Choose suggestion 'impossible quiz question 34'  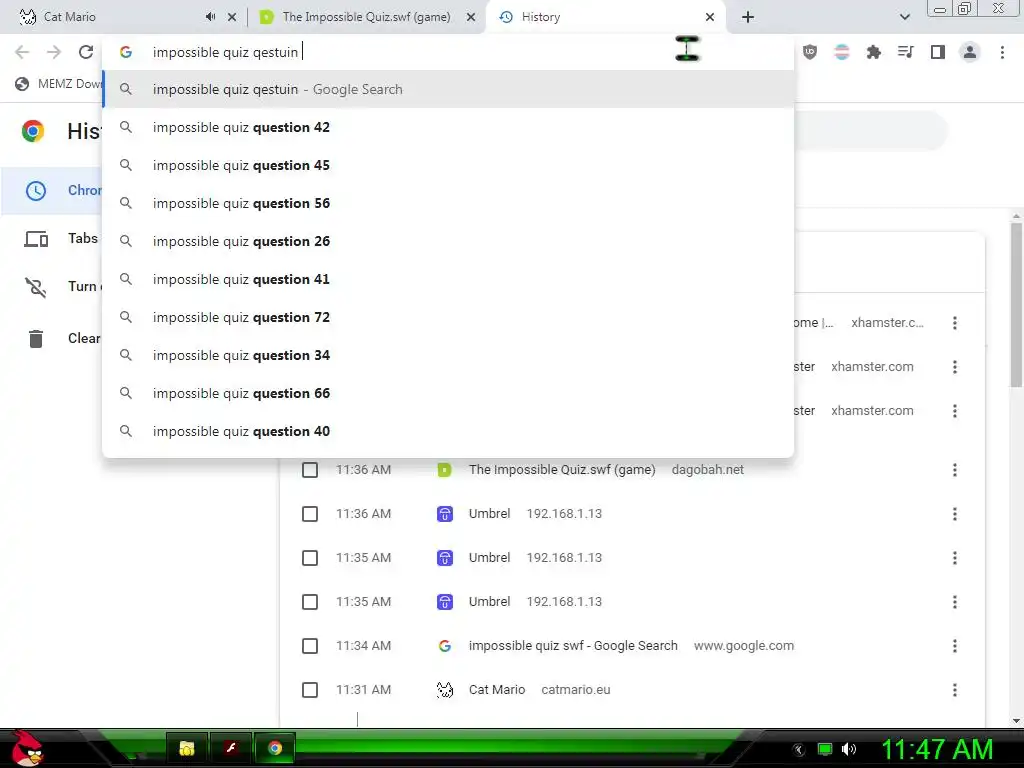pos(448,355)
